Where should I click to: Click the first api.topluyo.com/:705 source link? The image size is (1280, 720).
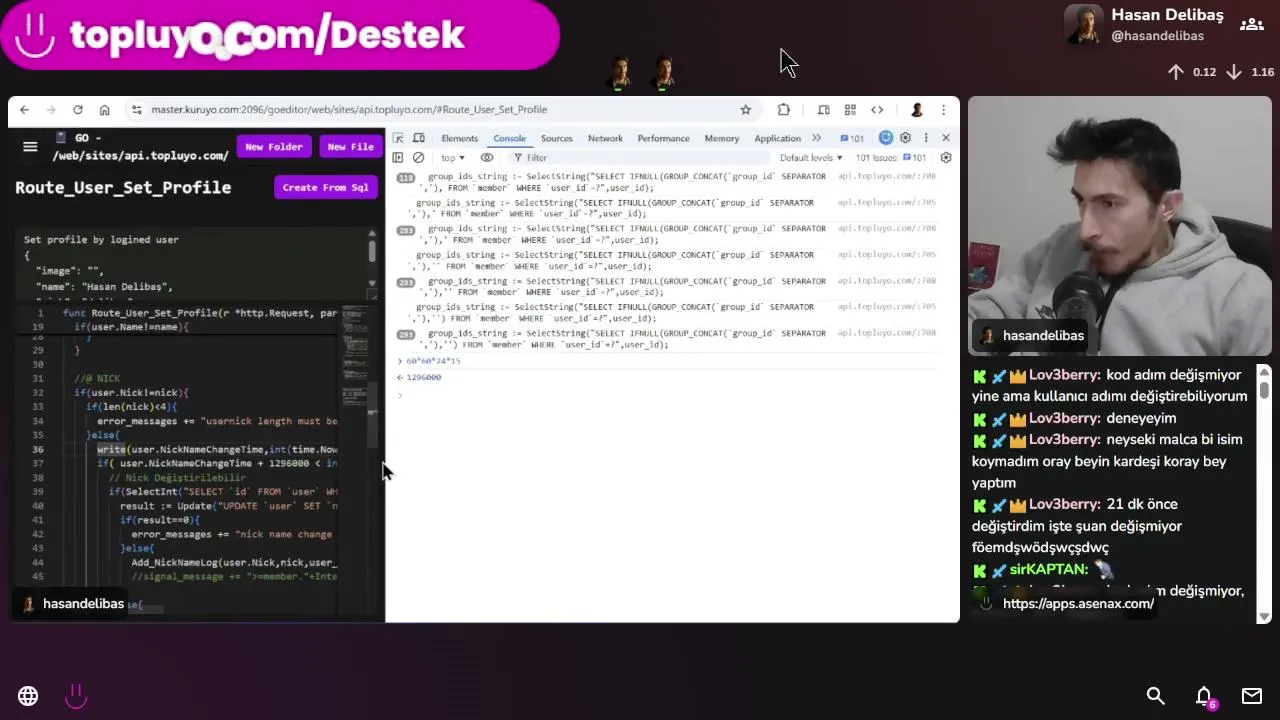point(887,202)
